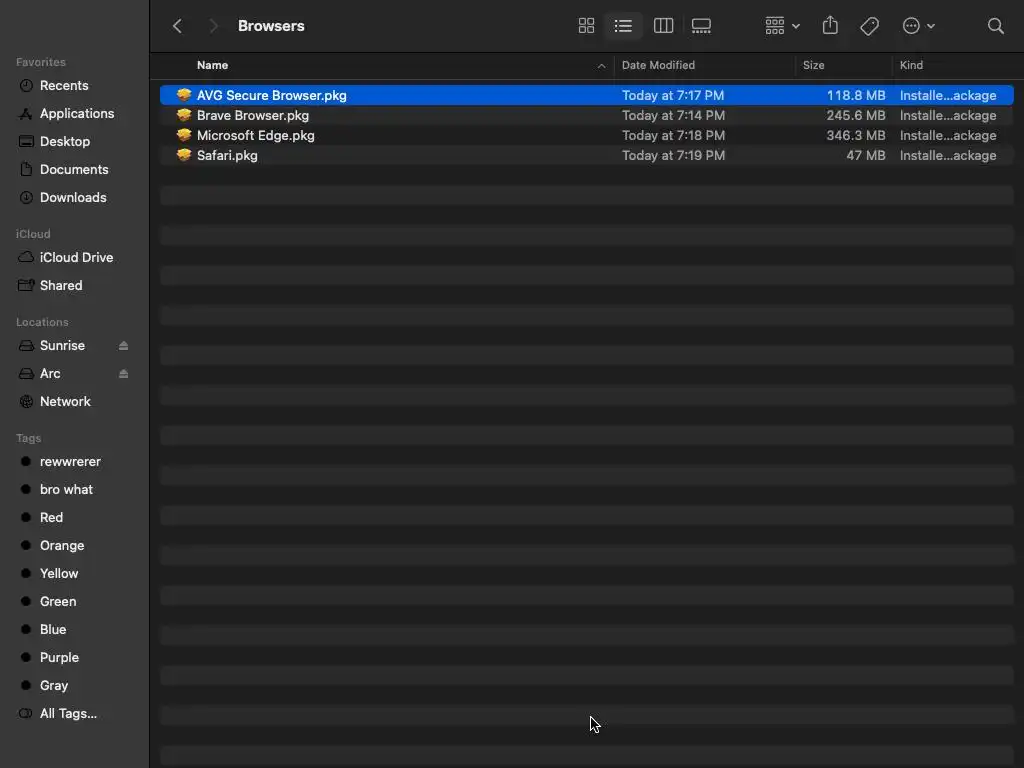The image size is (1024, 768).
Task: Click the package icon of Brave Browser.pkg
Action: point(184,115)
